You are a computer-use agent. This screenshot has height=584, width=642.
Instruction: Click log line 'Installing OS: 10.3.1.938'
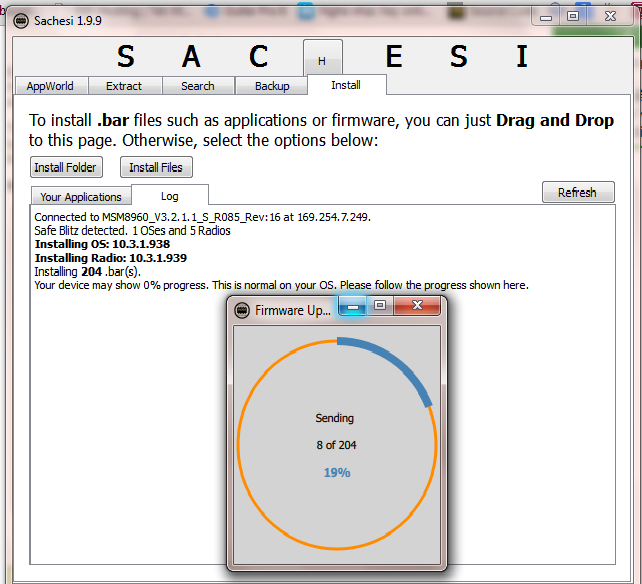(102, 244)
